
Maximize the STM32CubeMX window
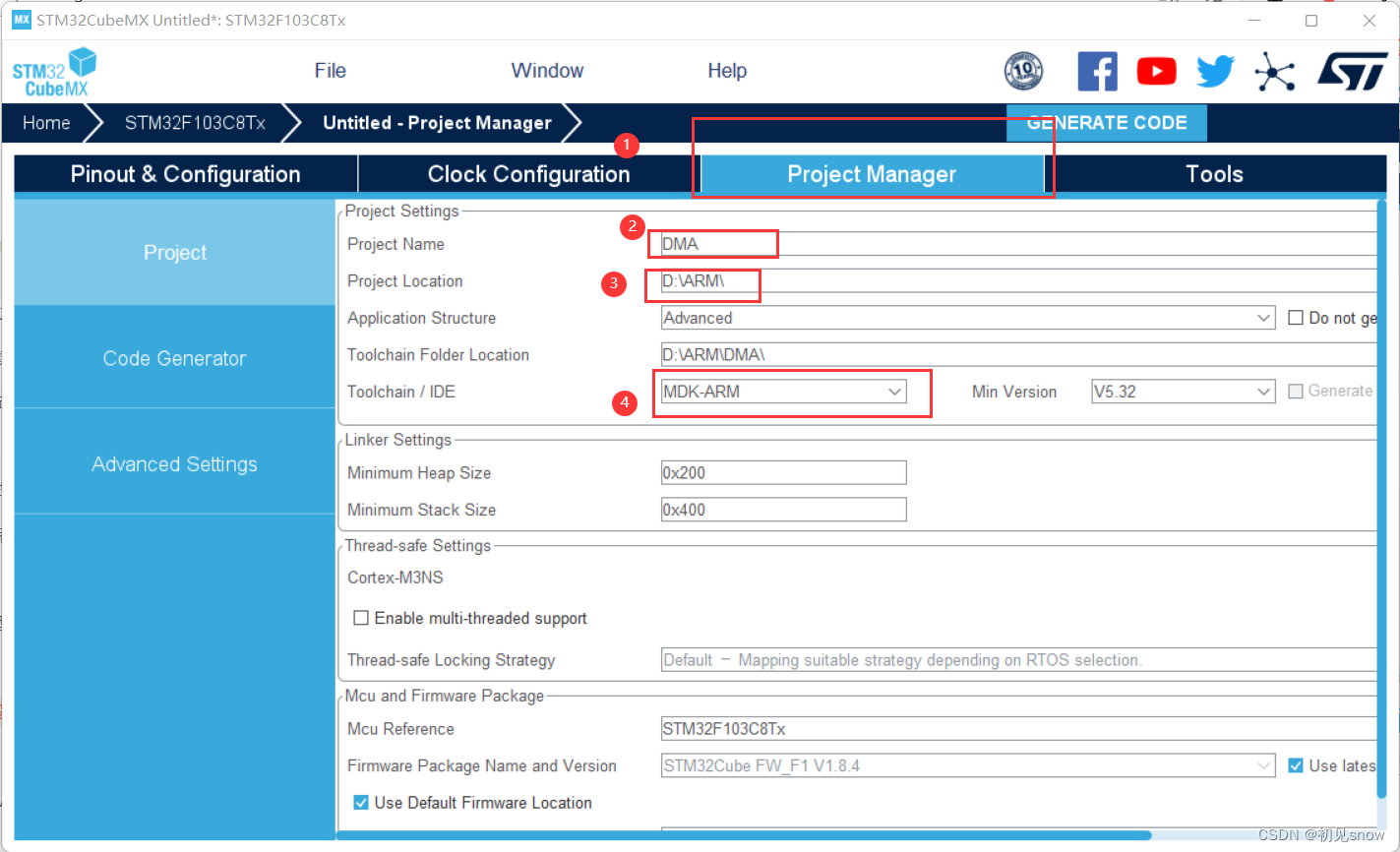tap(1311, 21)
